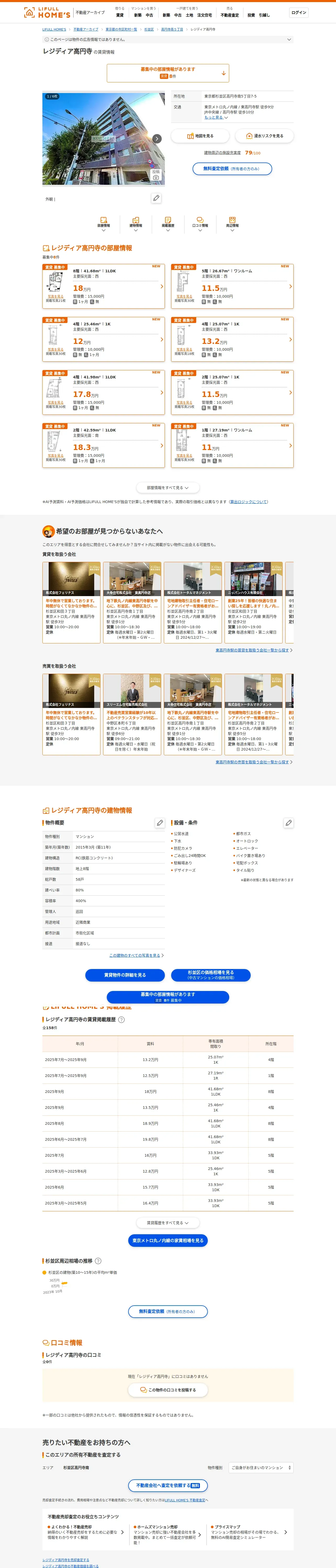The image size is (336, 1568).
Task: Click floating 募集中の部屋情報があります blue banner
Action: pos(168,996)
